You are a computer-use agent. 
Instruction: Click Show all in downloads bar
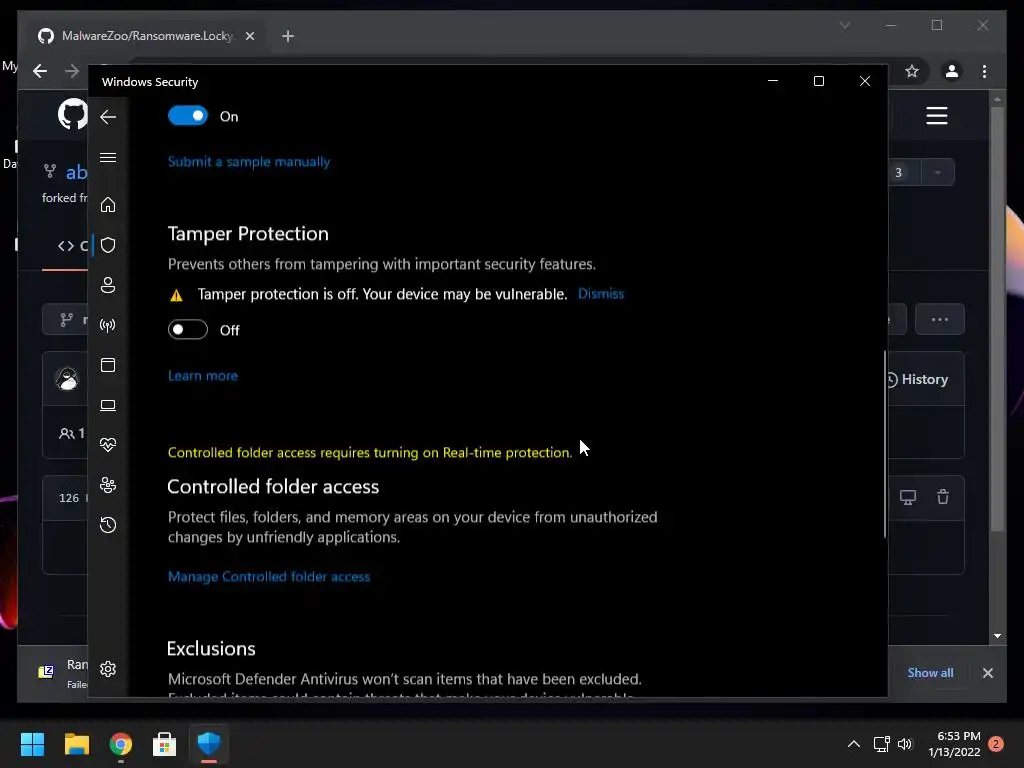(x=930, y=673)
